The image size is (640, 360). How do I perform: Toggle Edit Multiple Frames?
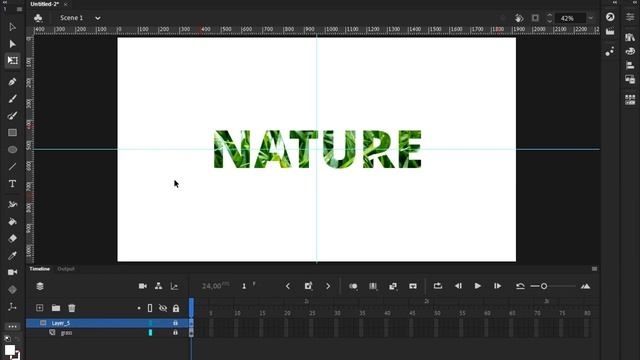(373, 286)
